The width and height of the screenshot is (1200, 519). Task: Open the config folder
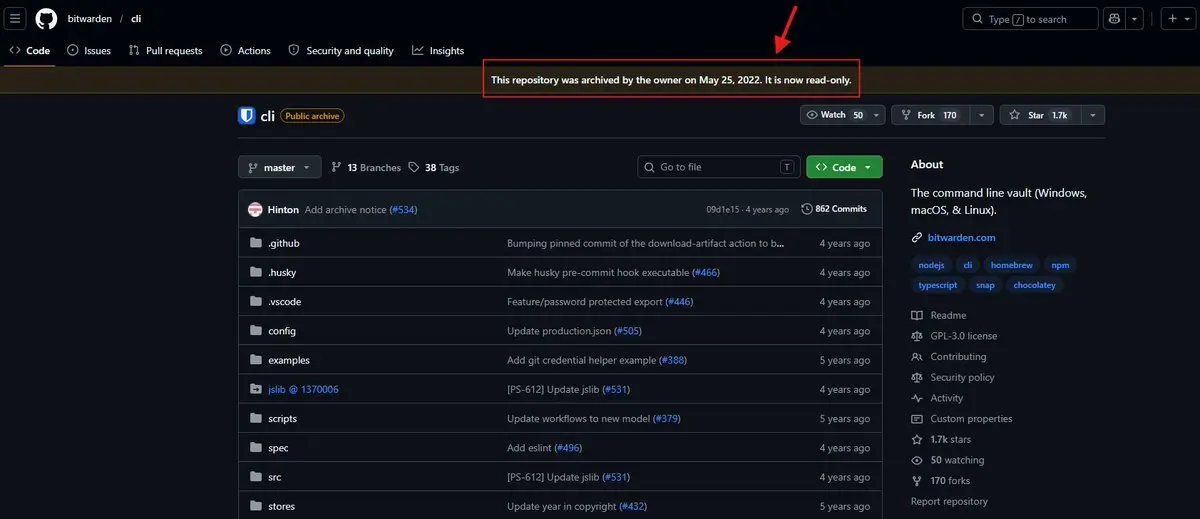pos(282,331)
